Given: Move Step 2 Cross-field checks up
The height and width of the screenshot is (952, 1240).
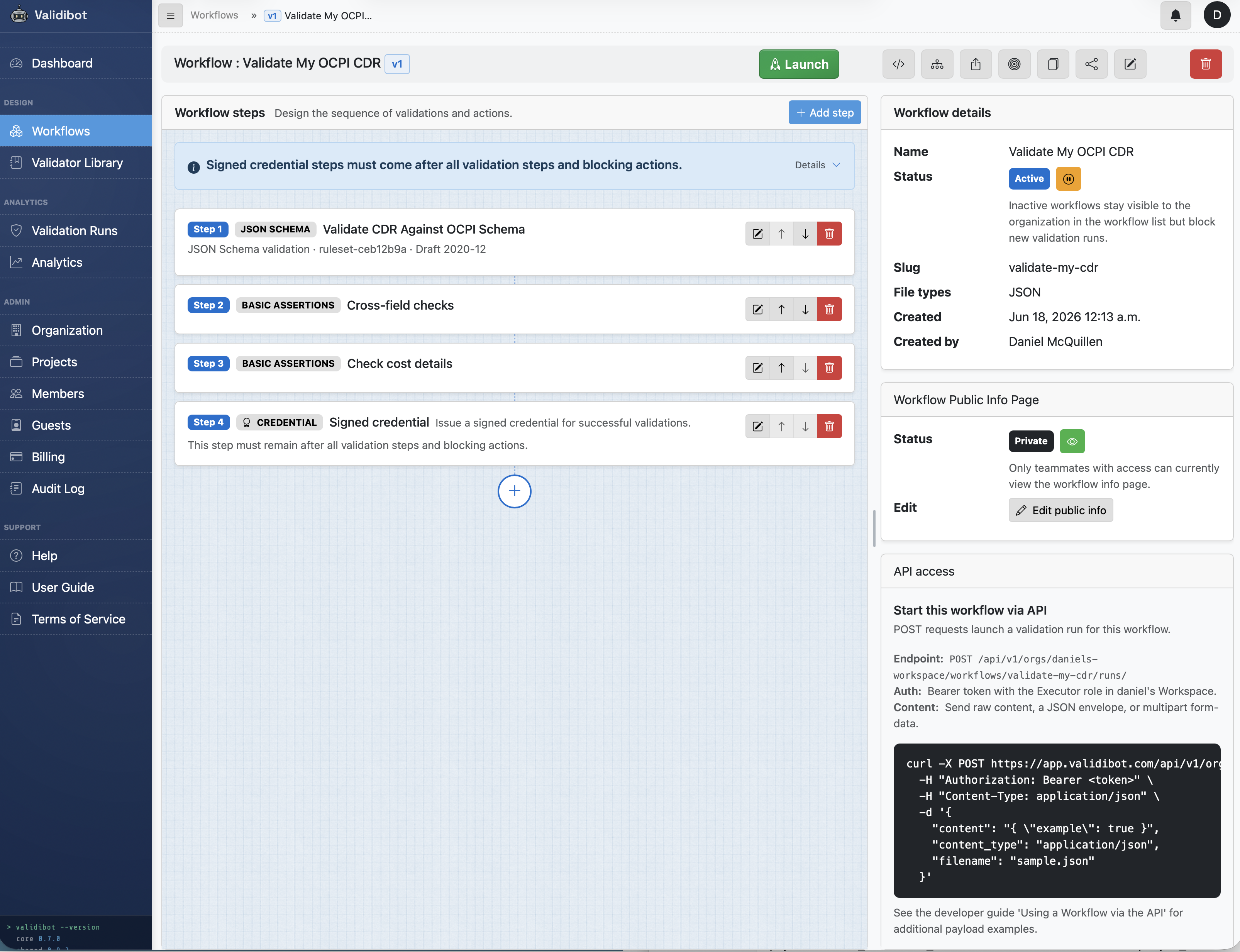Looking at the screenshot, I should (781, 309).
